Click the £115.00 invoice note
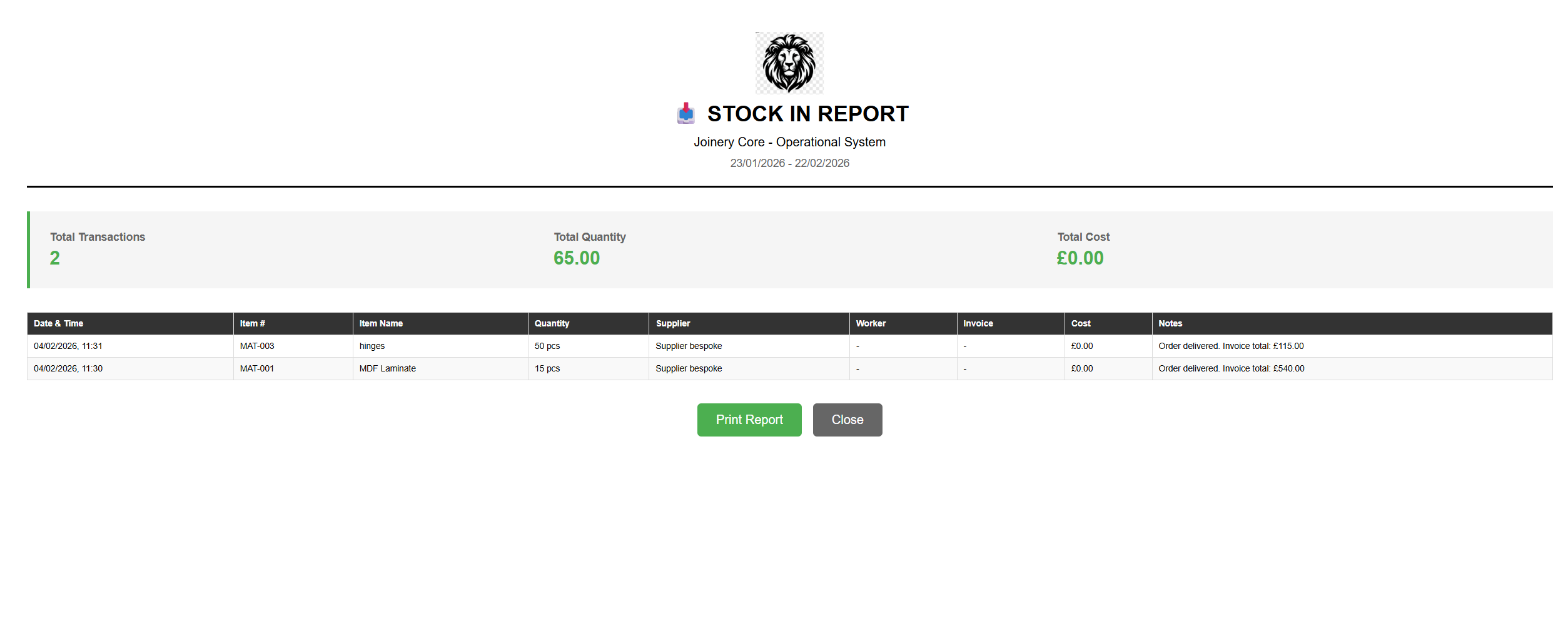The image size is (1568, 636). click(x=1231, y=346)
